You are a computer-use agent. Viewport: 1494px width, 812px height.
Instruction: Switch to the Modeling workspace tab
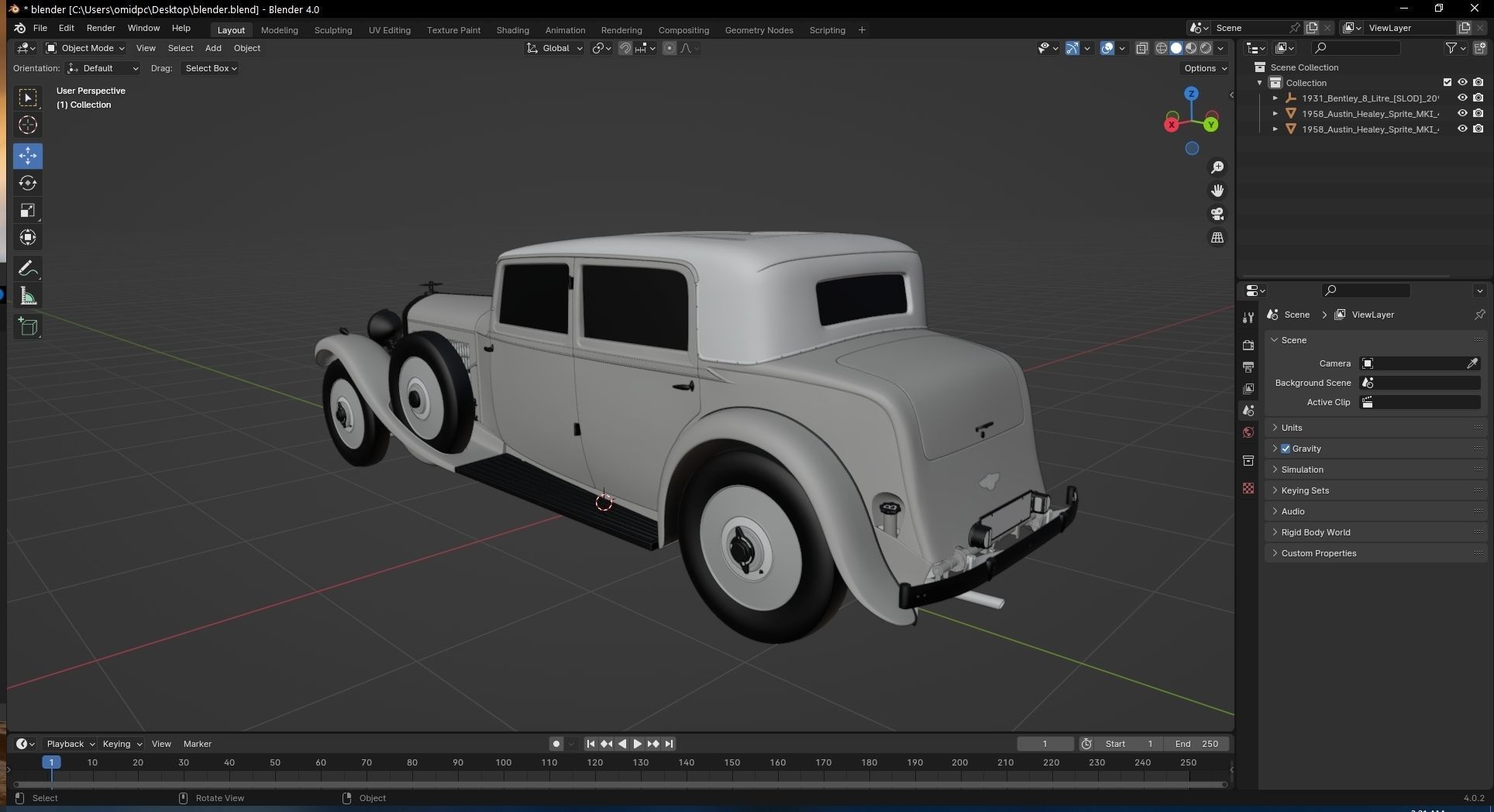(279, 30)
